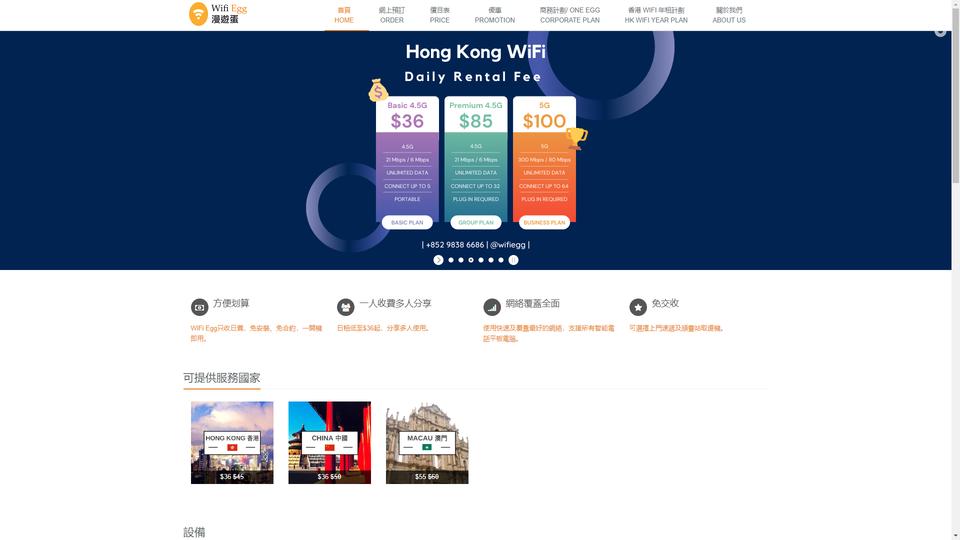
Task: Click the Wifi Egg logo
Action: (218, 13)
